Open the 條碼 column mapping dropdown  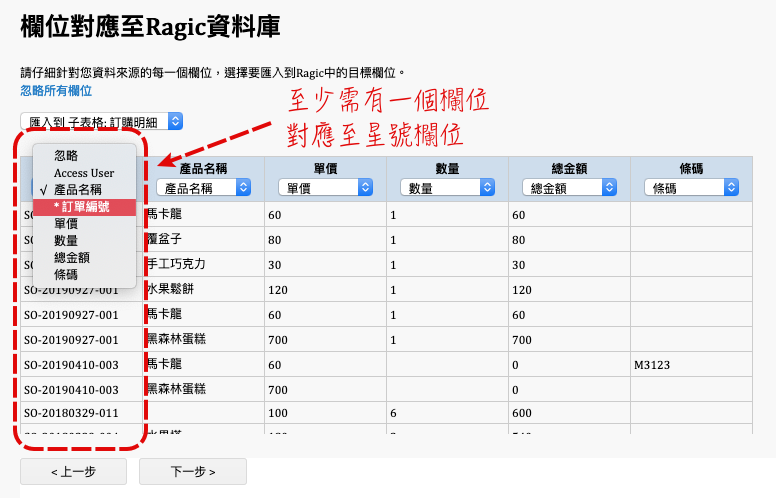[x=691, y=188]
